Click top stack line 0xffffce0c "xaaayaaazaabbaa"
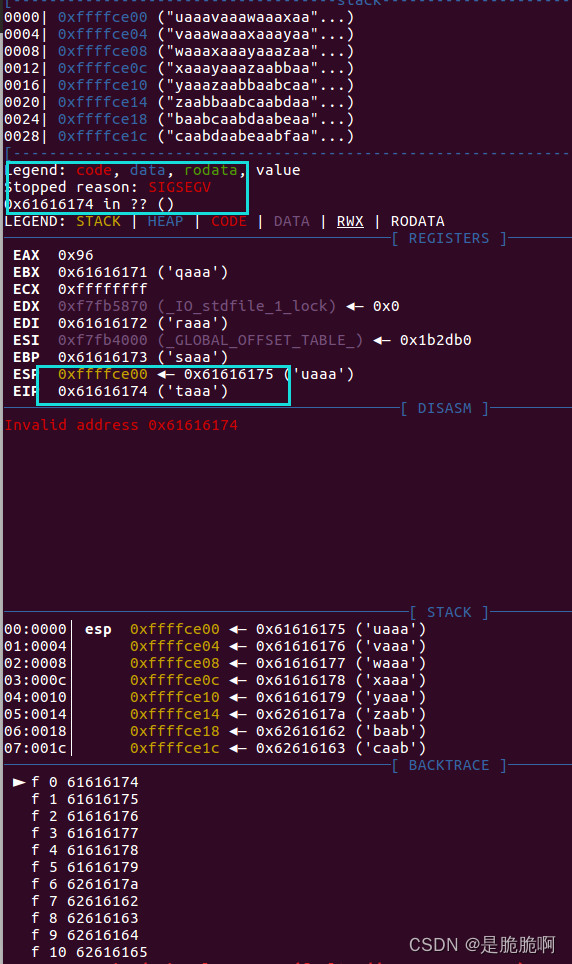 point(179,68)
